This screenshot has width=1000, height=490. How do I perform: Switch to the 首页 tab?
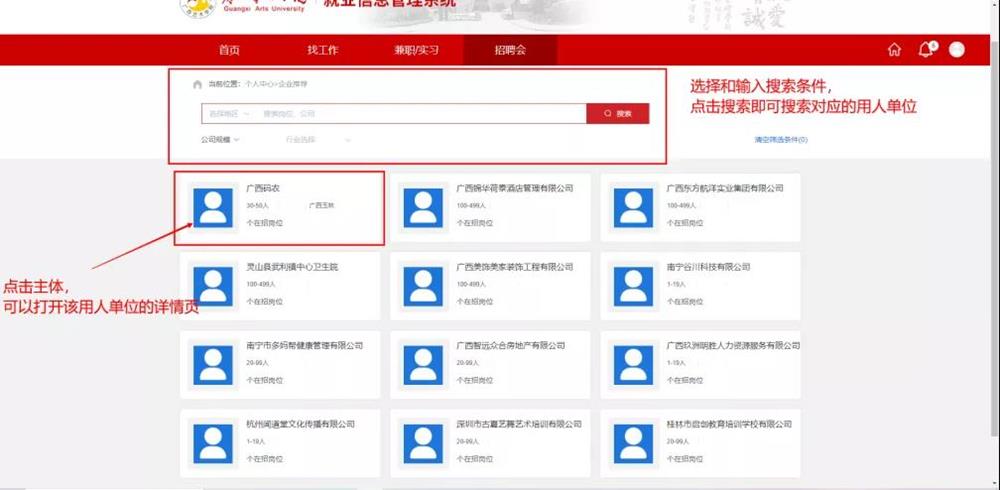coord(229,50)
